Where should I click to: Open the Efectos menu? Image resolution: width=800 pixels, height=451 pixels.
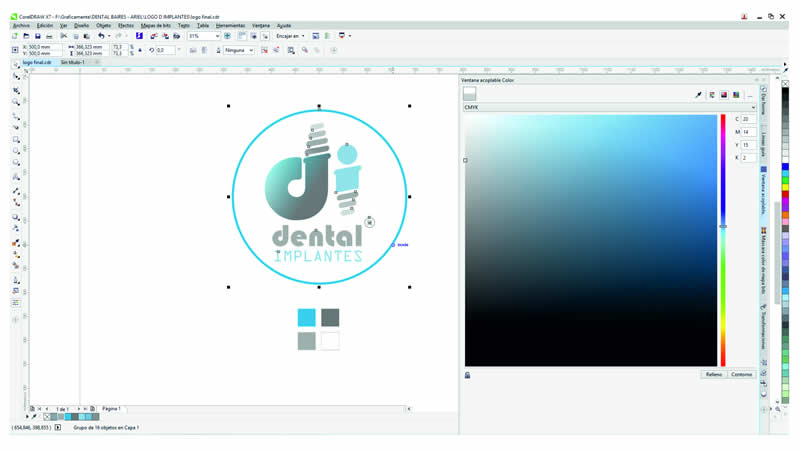[x=126, y=26]
